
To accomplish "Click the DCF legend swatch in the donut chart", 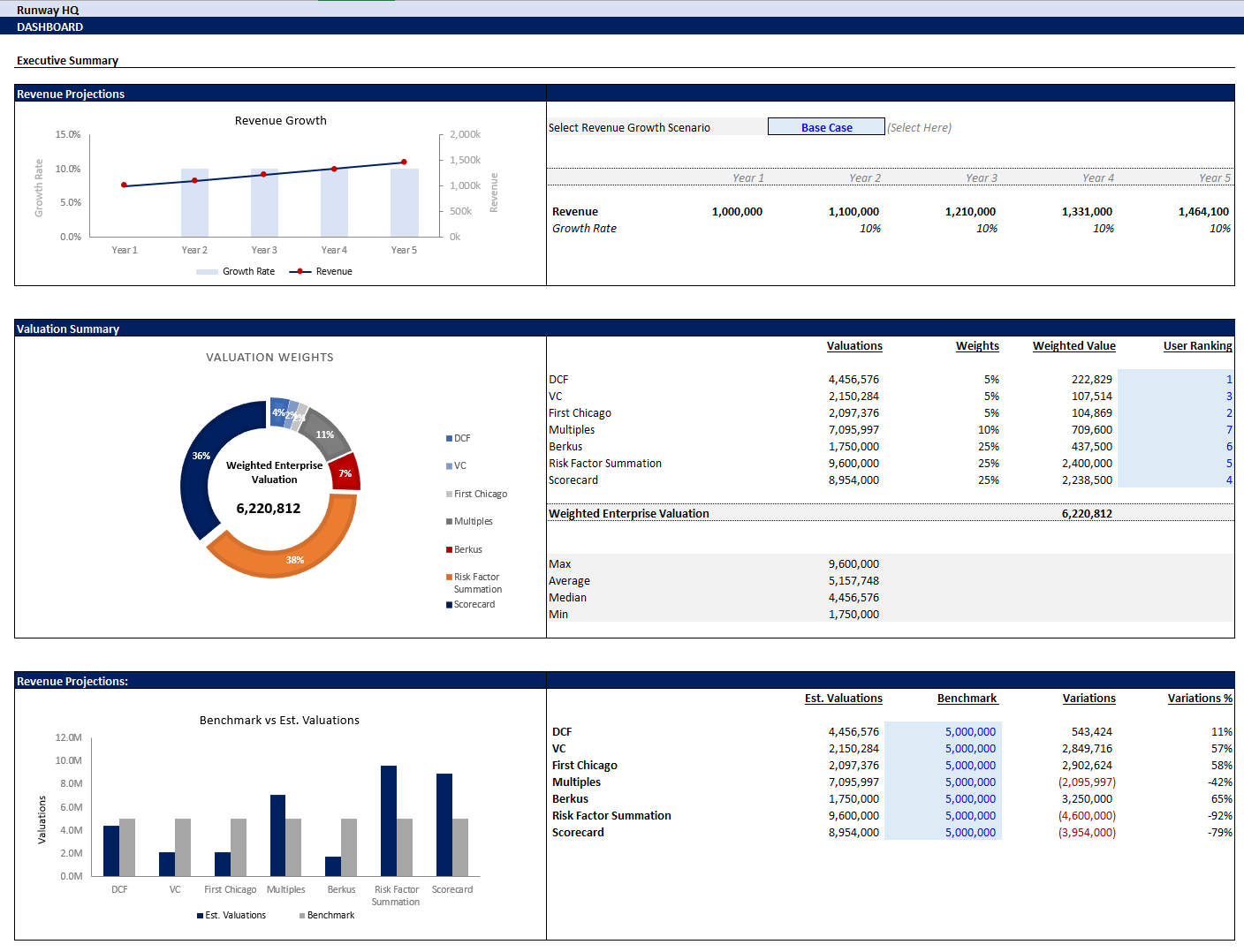I will pos(449,439).
